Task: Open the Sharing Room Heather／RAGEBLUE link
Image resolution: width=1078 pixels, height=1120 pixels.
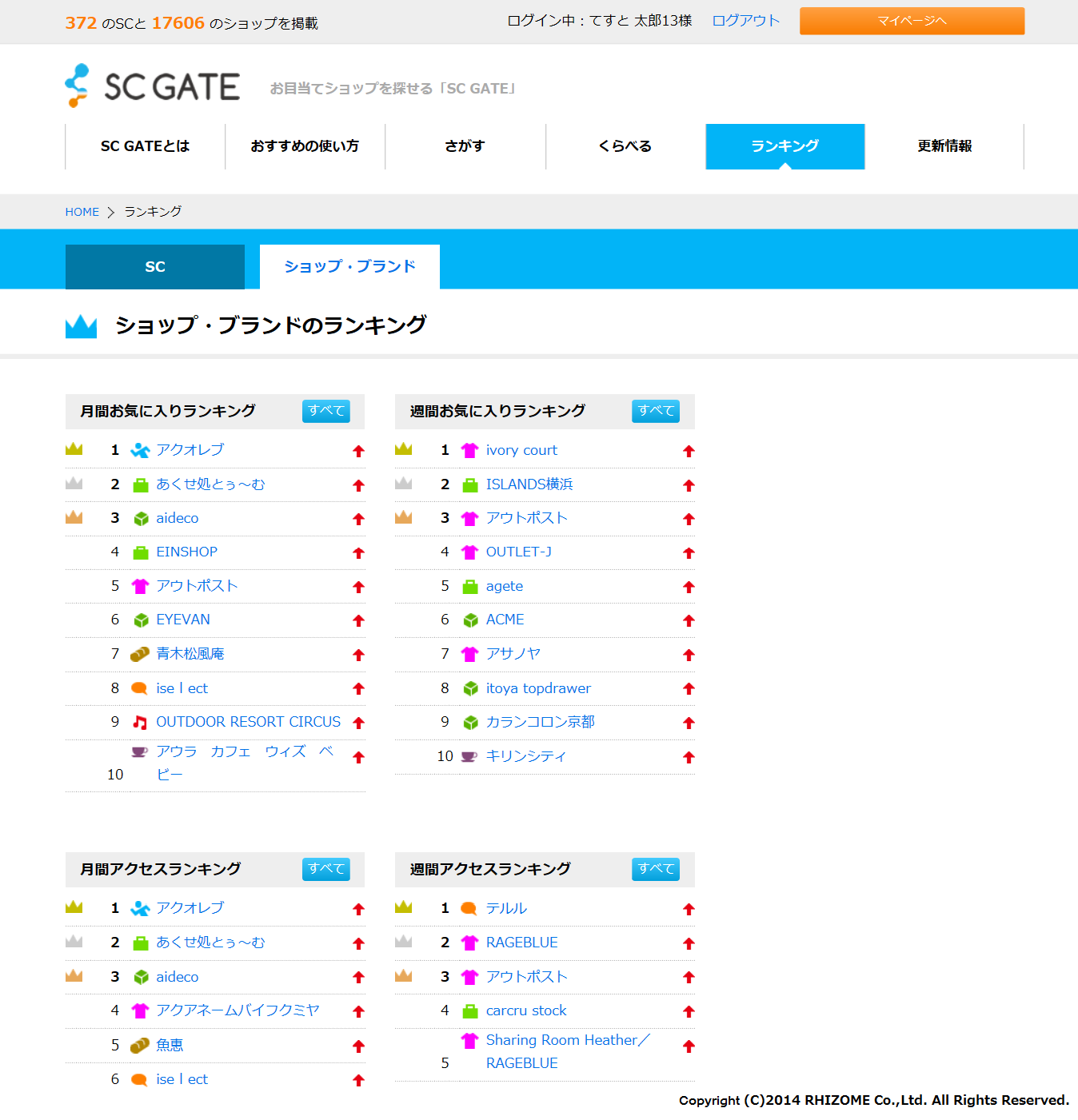Action: pos(568,1051)
